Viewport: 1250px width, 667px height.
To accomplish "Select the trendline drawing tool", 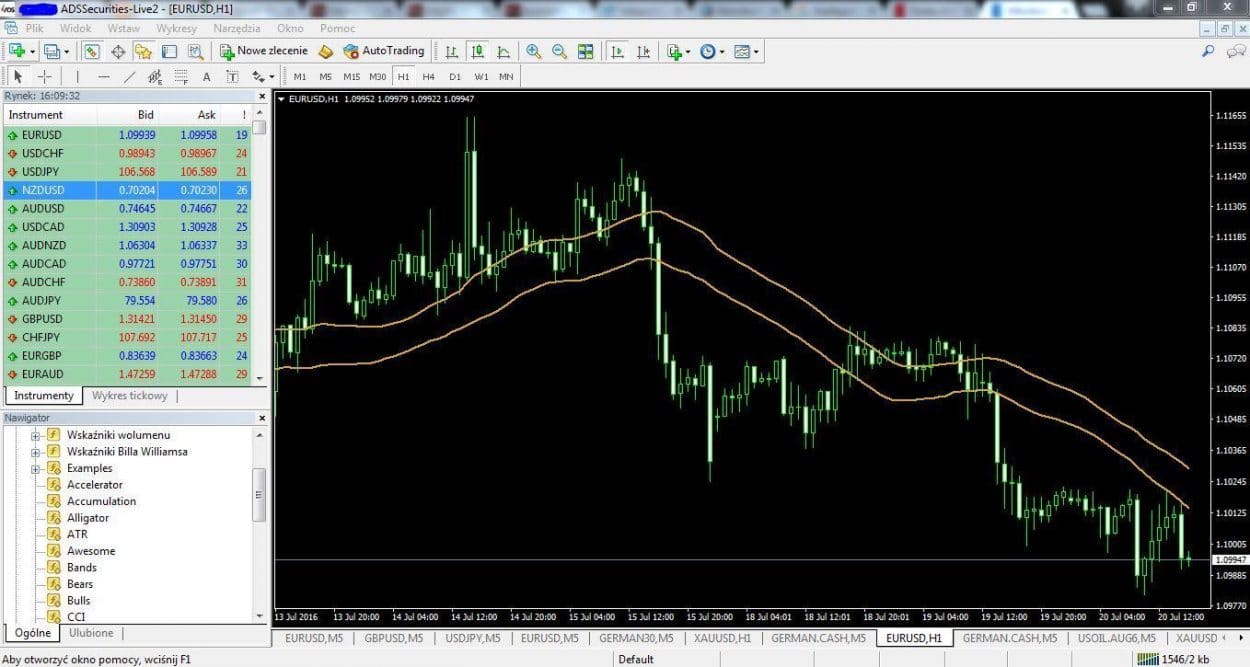I will click(x=129, y=76).
